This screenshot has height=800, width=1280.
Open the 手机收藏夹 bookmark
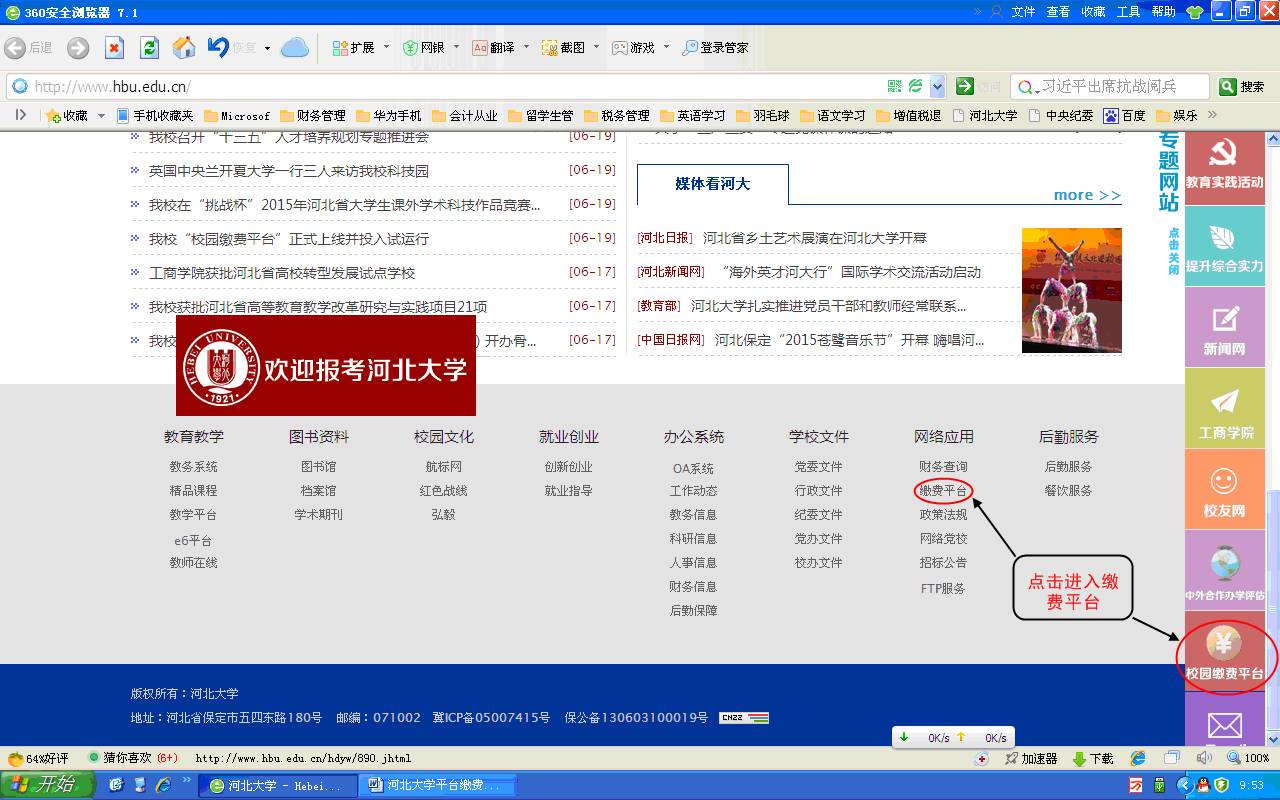157,116
